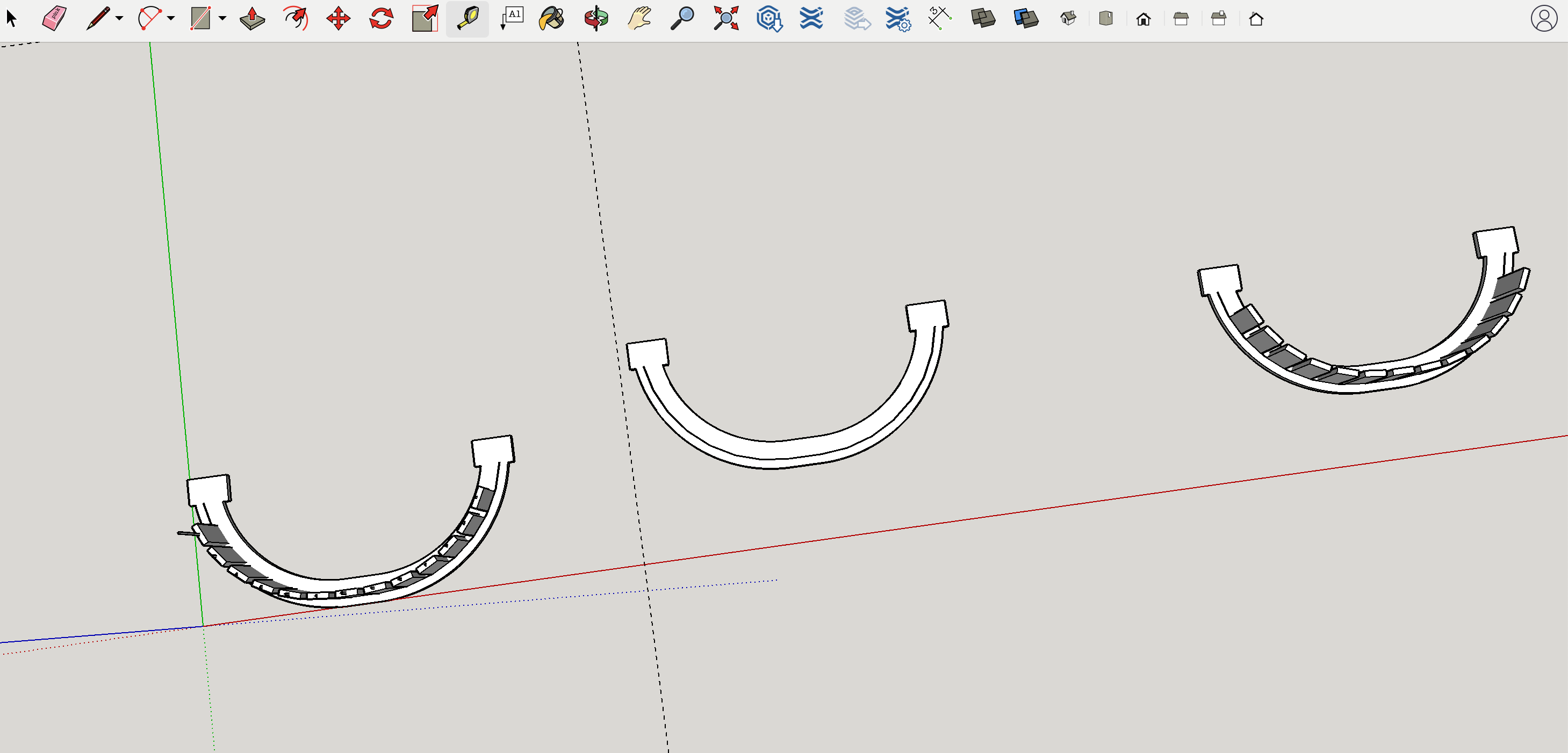Activate the Push/Pull tool
1568x753 pixels.
(x=252, y=18)
